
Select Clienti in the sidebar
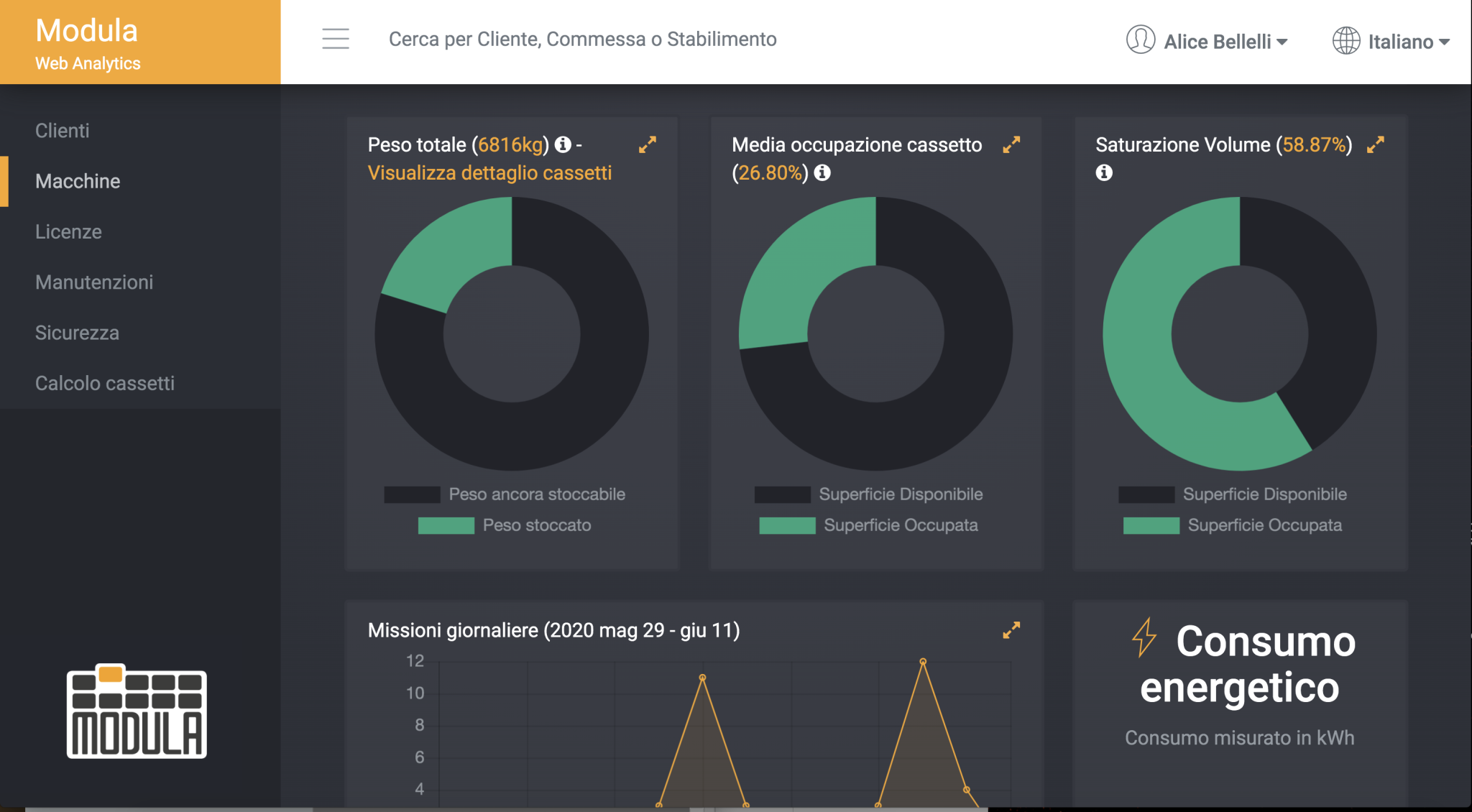62,130
